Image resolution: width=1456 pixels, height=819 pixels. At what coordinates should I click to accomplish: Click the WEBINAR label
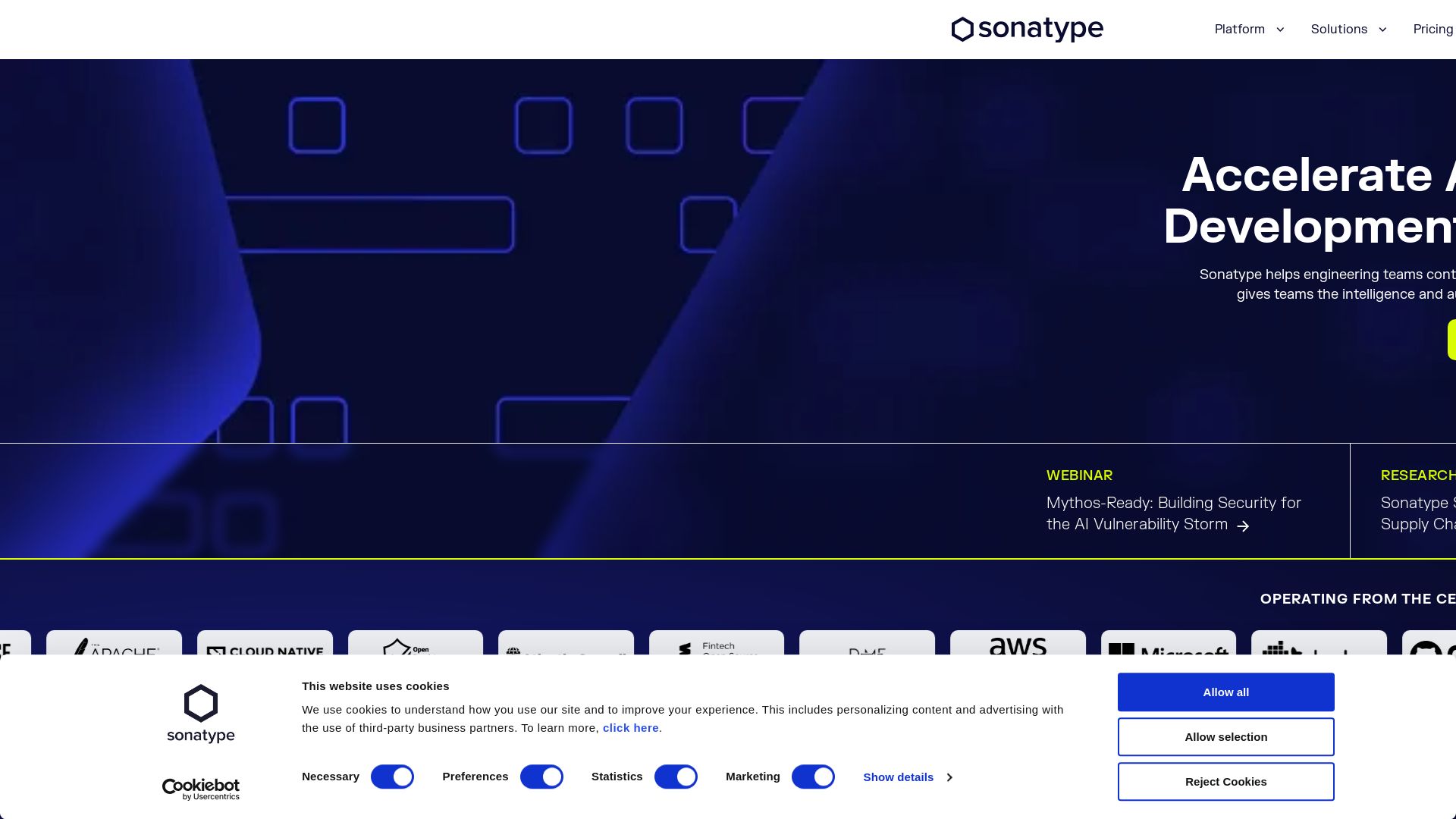pos(1079,475)
